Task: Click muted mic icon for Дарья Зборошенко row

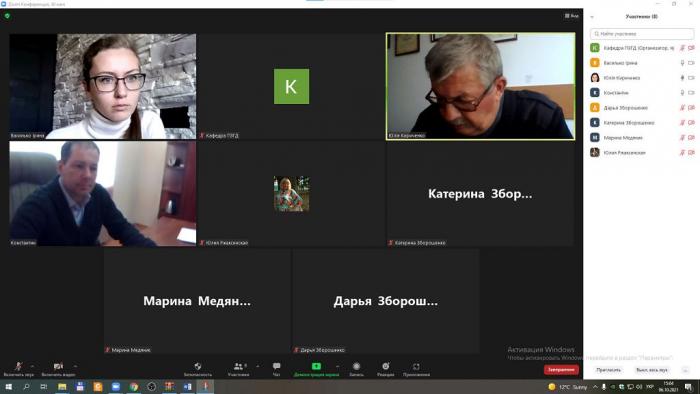Action: [x=682, y=108]
